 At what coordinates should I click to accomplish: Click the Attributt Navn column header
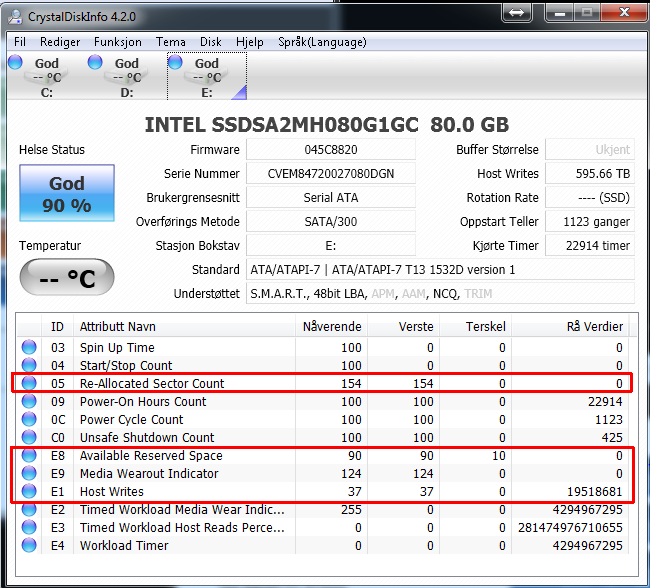click(184, 326)
